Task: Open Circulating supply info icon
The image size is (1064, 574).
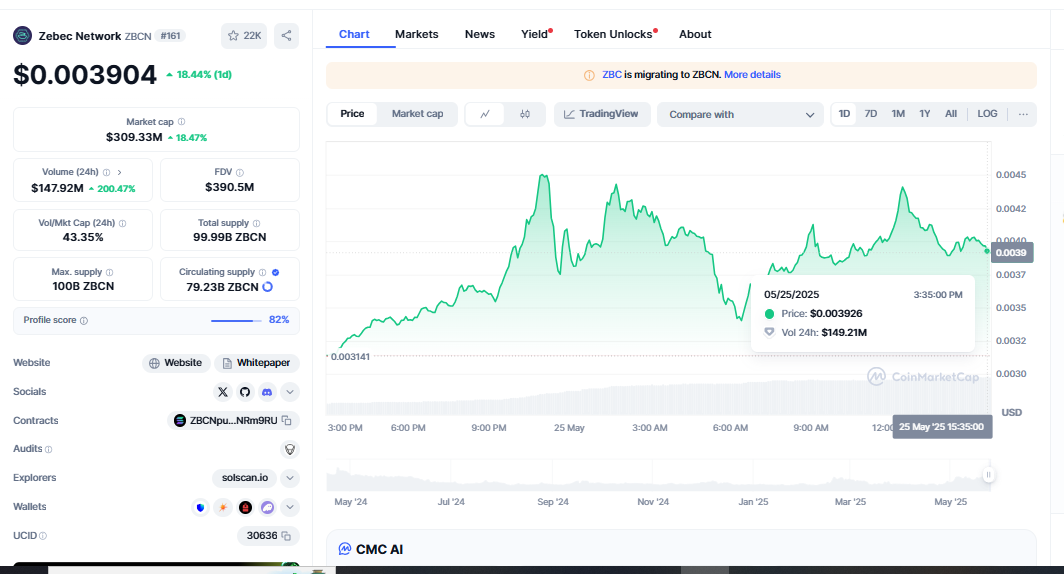Action: click(x=263, y=272)
